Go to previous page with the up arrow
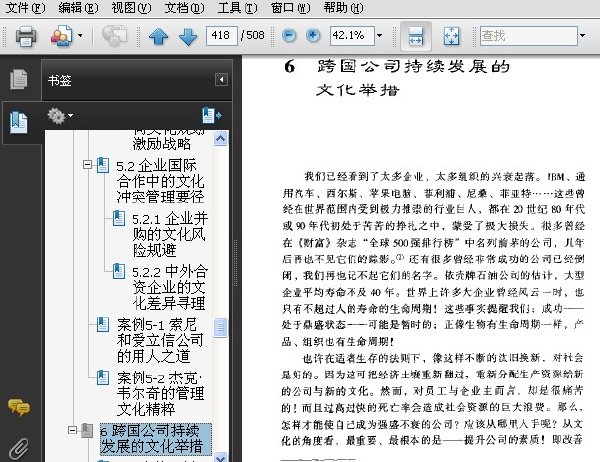 pyautogui.click(x=158, y=37)
